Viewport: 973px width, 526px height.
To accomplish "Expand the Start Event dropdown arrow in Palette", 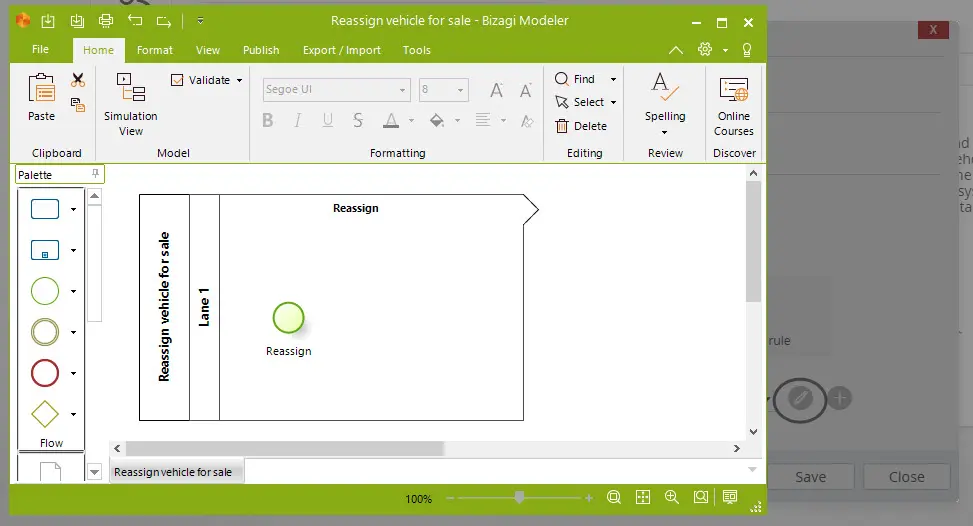I will pos(73,292).
